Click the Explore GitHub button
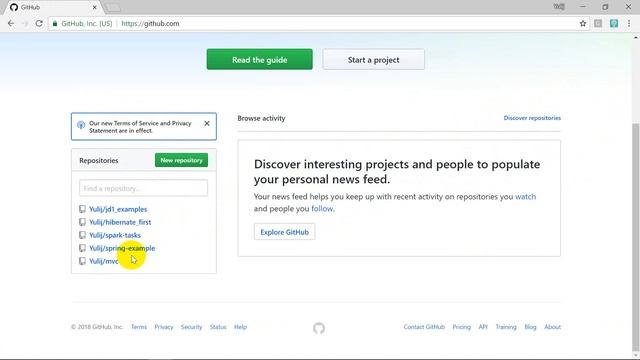640x360 pixels. pyautogui.click(x=284, y=232)
